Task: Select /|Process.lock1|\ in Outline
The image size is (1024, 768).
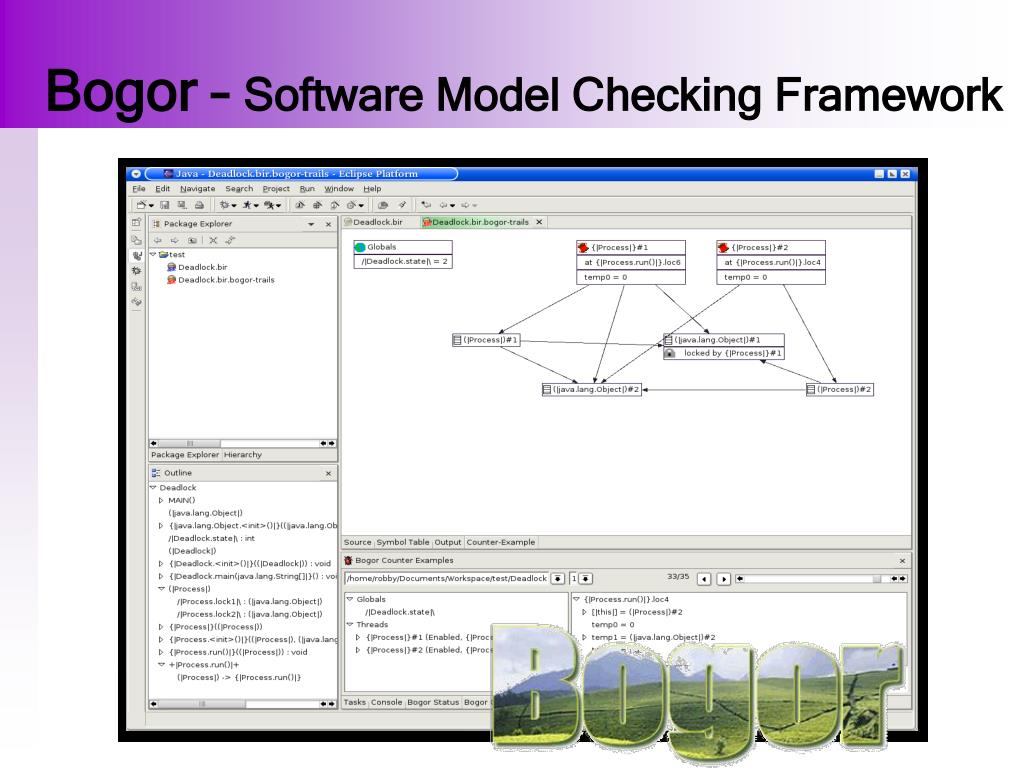Action: click(x=249, y=601)
